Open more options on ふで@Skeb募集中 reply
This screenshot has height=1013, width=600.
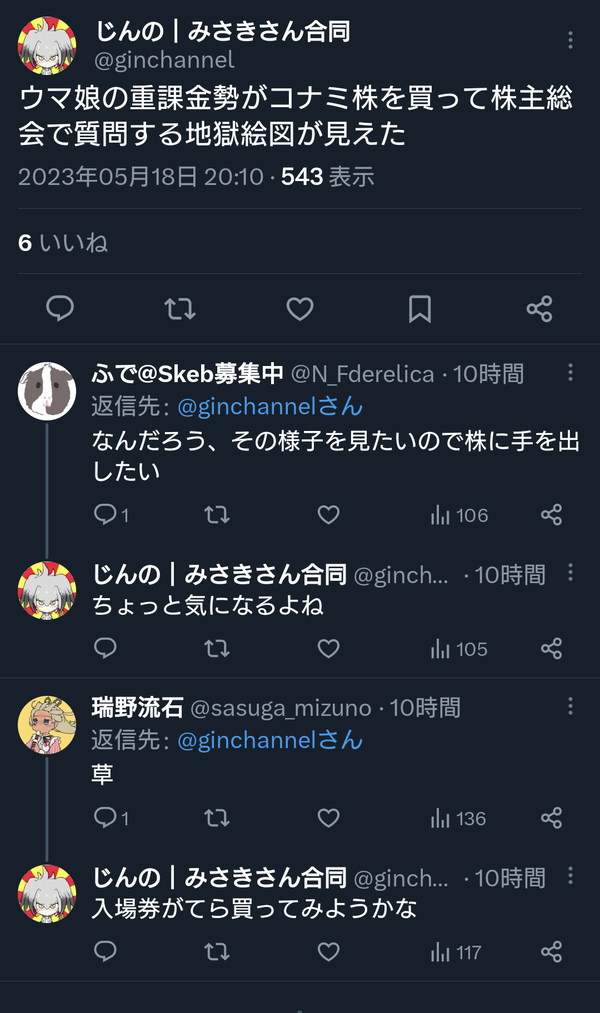pyautogui.click(x=570, y=372)
